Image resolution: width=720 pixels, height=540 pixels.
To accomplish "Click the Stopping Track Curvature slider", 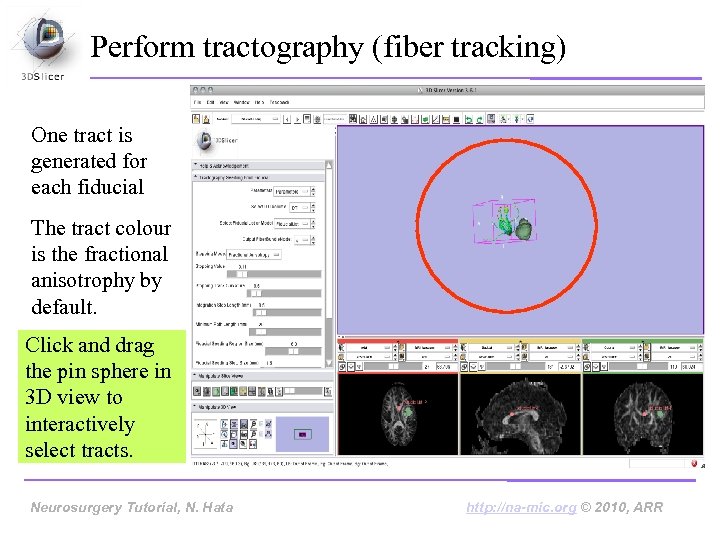I will [284, 293].
